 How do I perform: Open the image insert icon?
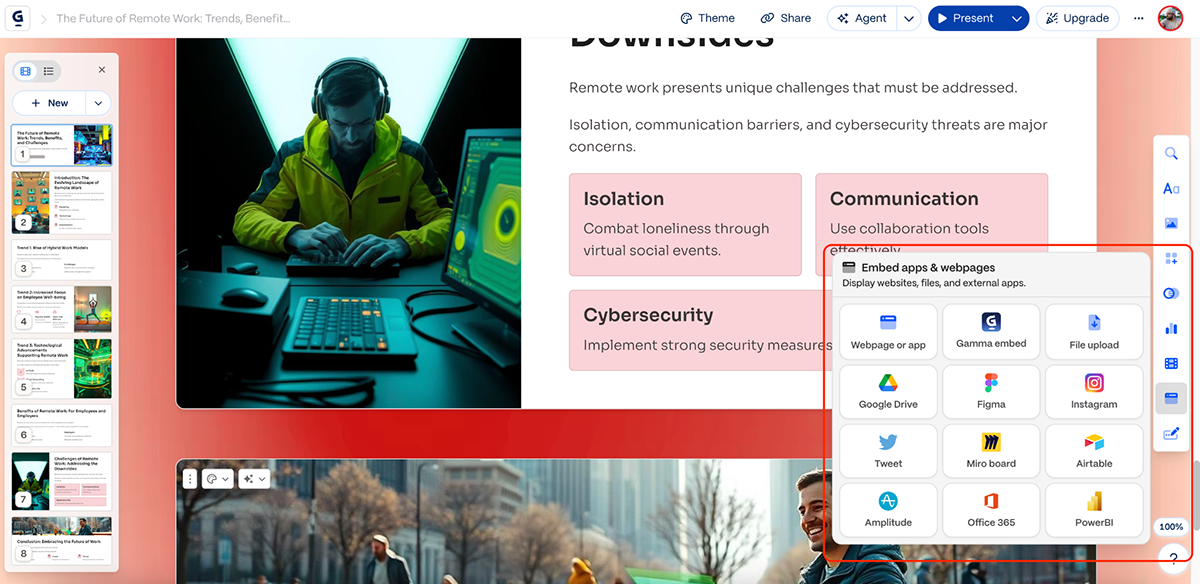1171,223
